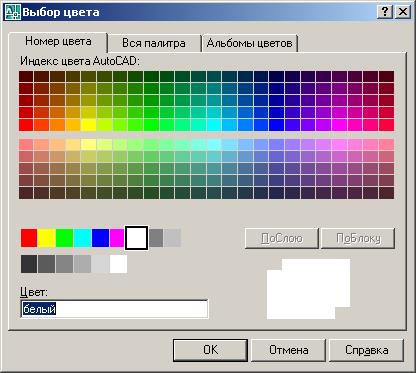Switch to the Вся палитра tab

click(x=154, y=43)
